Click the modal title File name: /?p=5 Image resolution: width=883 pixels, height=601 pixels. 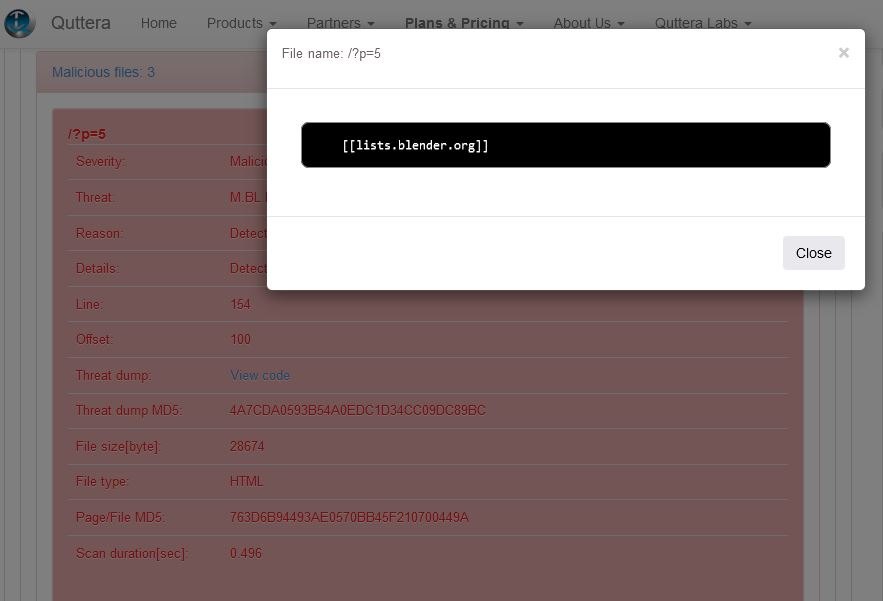tap(331, 54)
